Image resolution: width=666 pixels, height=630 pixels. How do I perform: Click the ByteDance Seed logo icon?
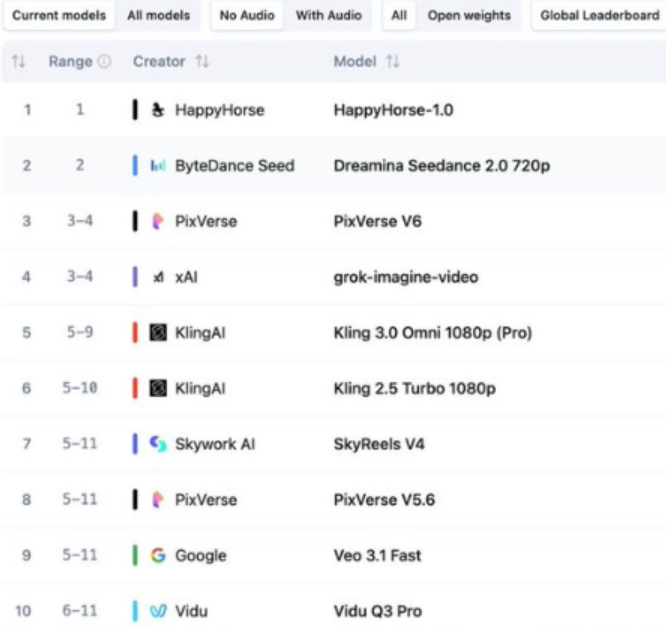pyautogui.click(x=158, y=166)
